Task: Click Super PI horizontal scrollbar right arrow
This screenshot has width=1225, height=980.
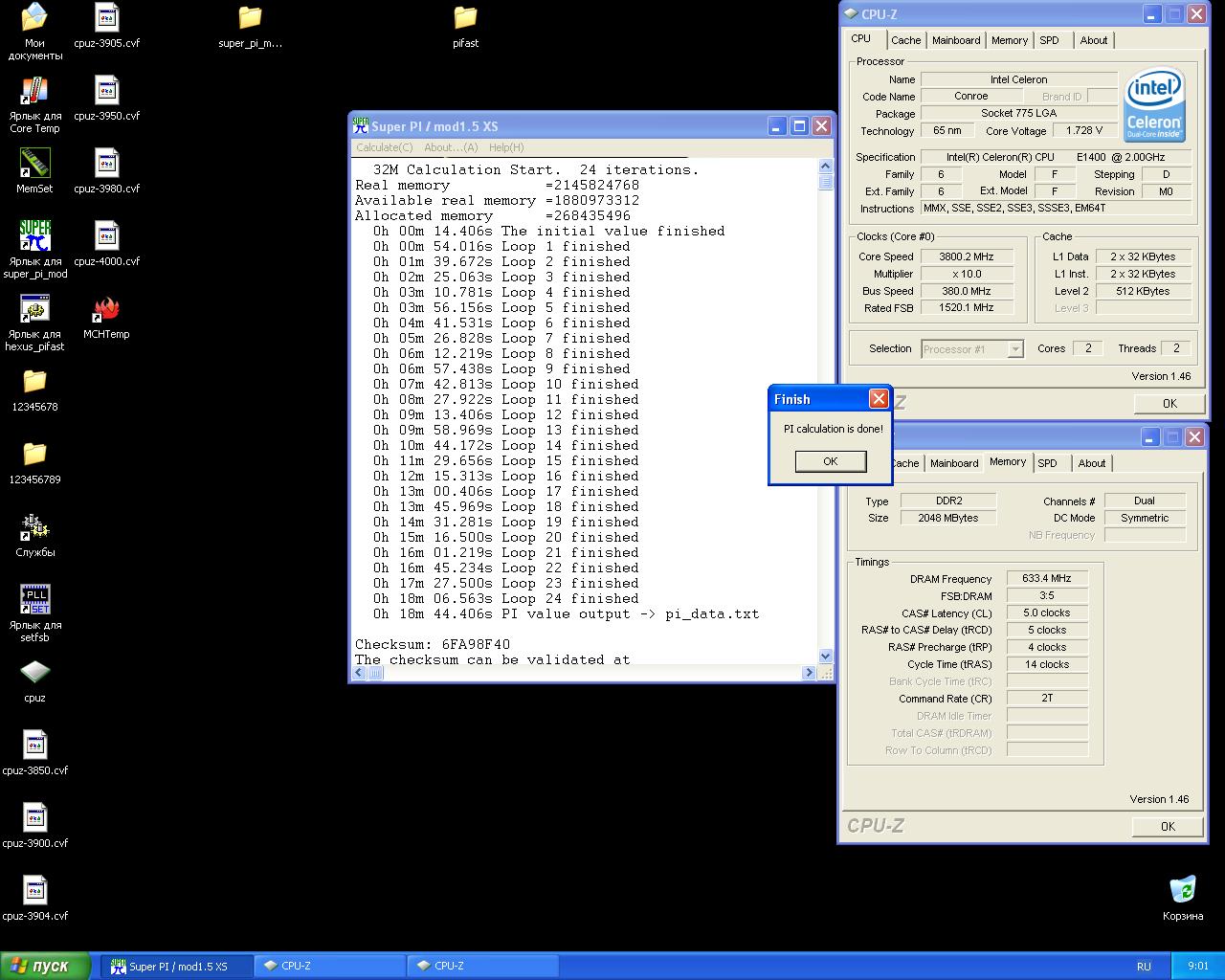Action: click(x=810, y=673)
